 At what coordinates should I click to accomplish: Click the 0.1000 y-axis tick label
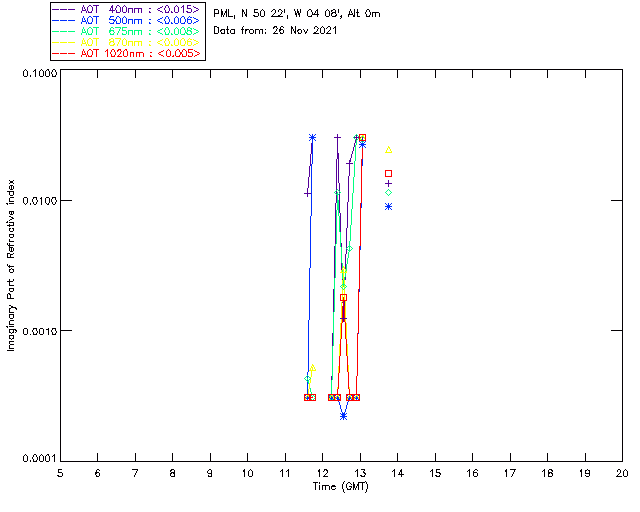[x=39, y=73]
